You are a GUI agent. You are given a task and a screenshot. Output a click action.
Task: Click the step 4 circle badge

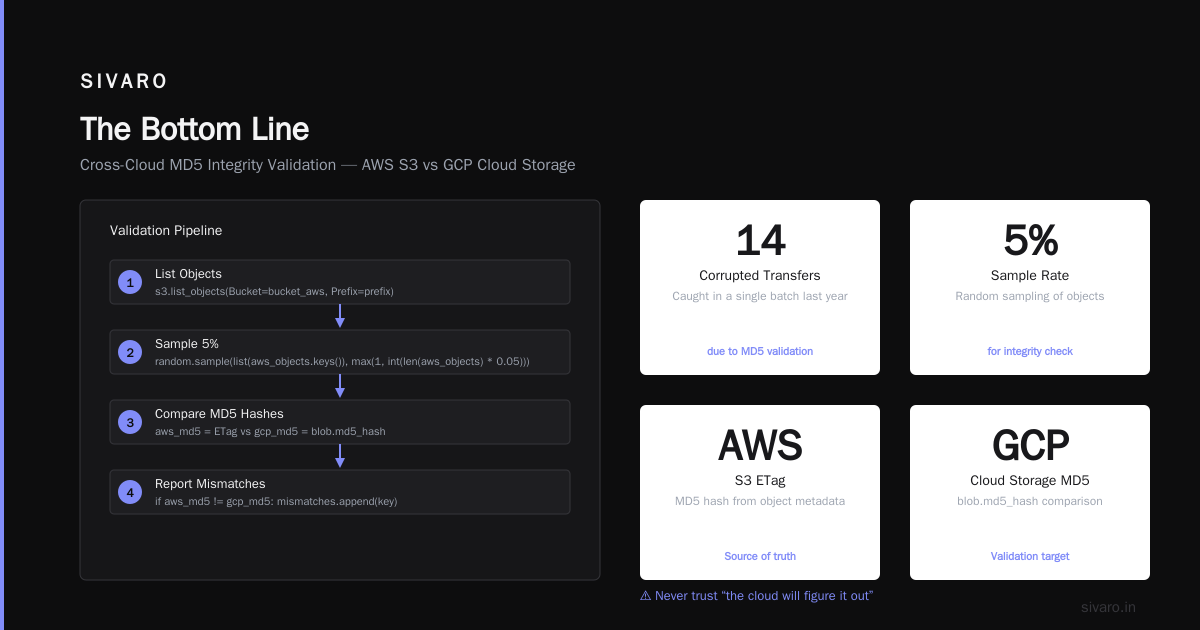[x=130, y=492]
